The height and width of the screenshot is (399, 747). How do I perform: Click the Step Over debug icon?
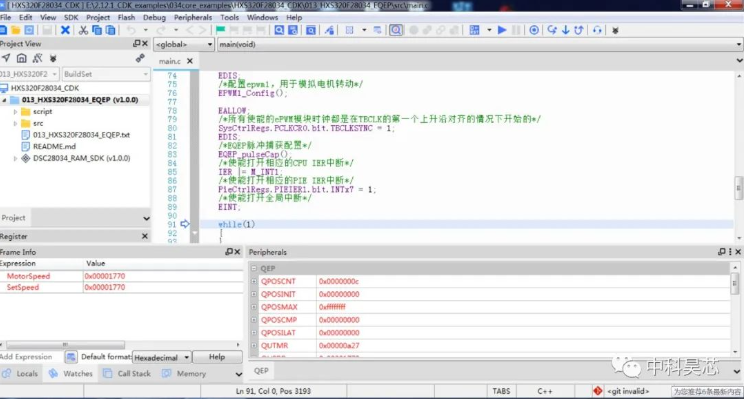[552, 30]
